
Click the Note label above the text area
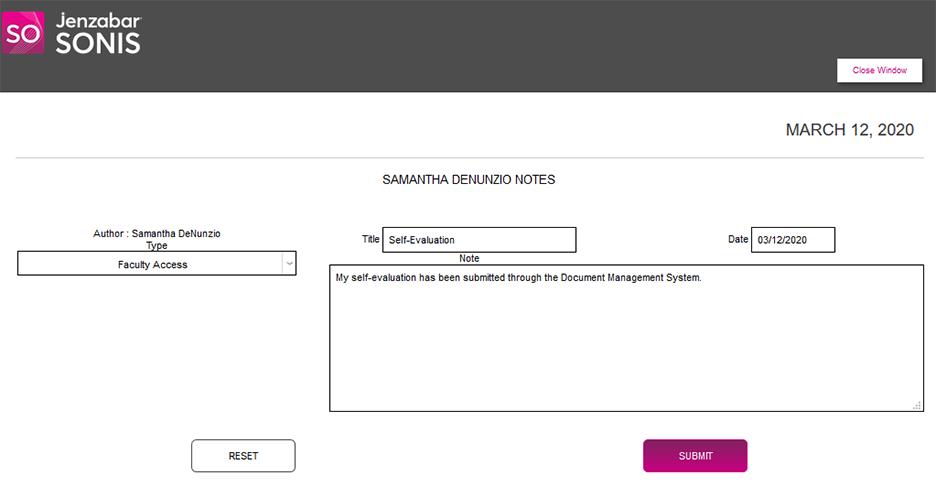(469, 259)
